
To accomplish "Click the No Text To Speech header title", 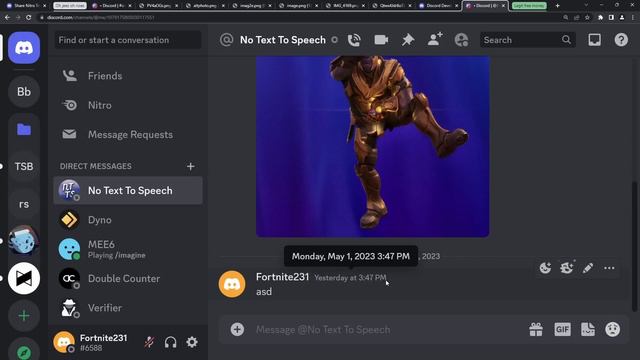I will [283, 40].
